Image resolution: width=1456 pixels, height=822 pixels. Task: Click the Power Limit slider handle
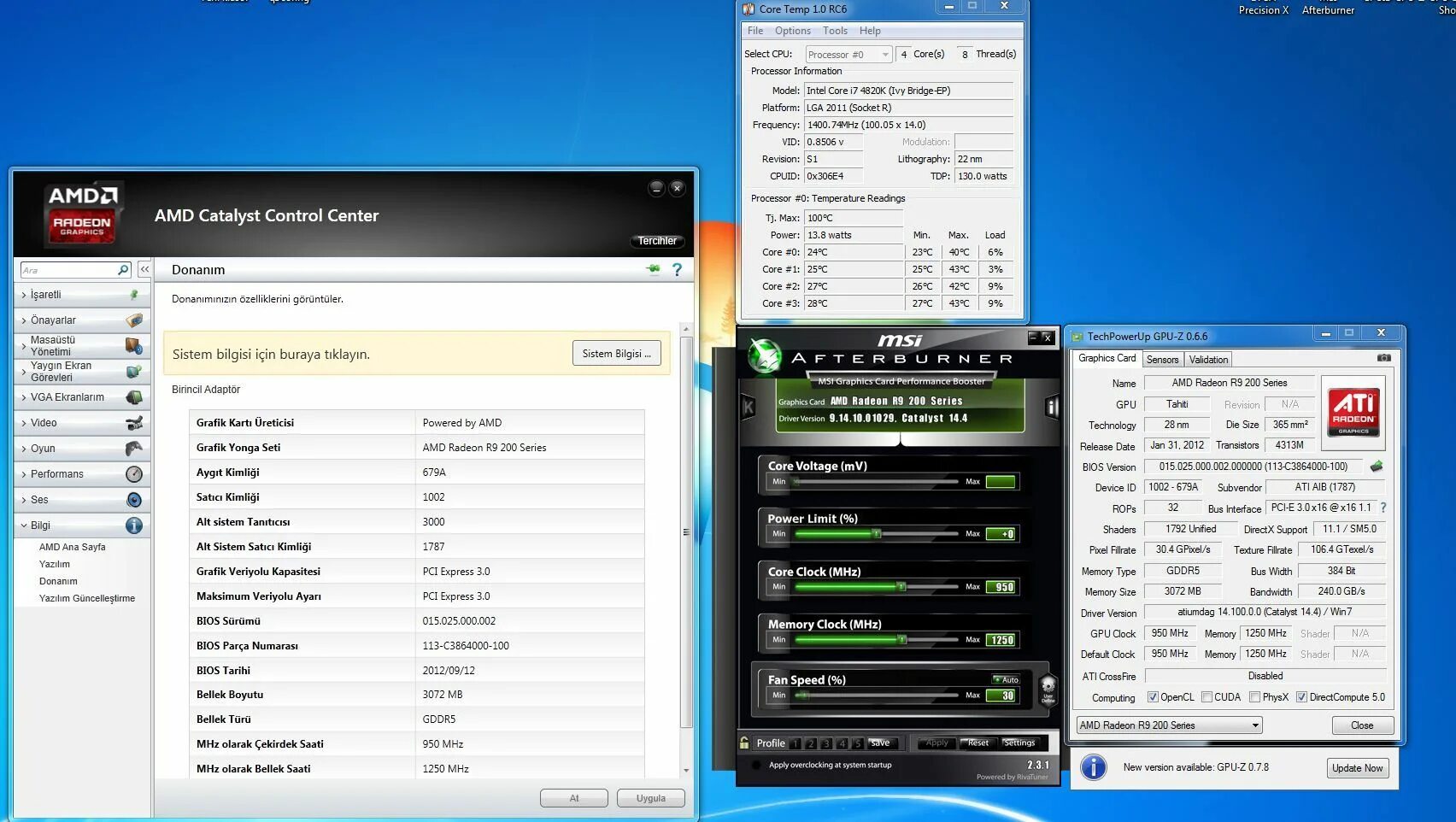click(876, 534)
